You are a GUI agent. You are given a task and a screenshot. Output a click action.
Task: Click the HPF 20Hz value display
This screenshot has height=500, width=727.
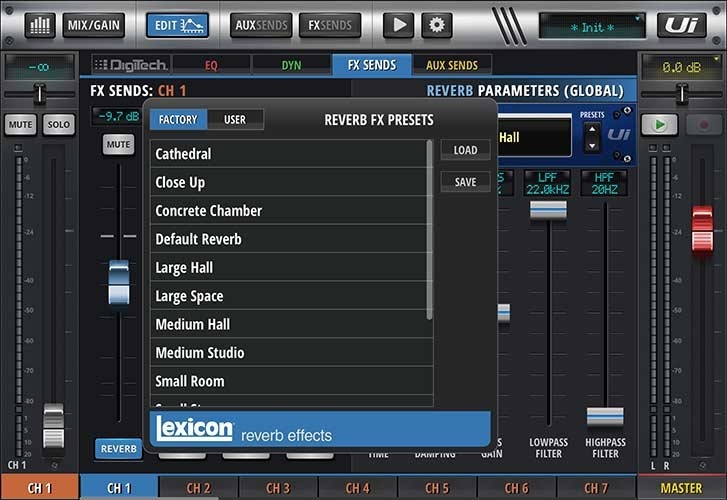(604, 183)
